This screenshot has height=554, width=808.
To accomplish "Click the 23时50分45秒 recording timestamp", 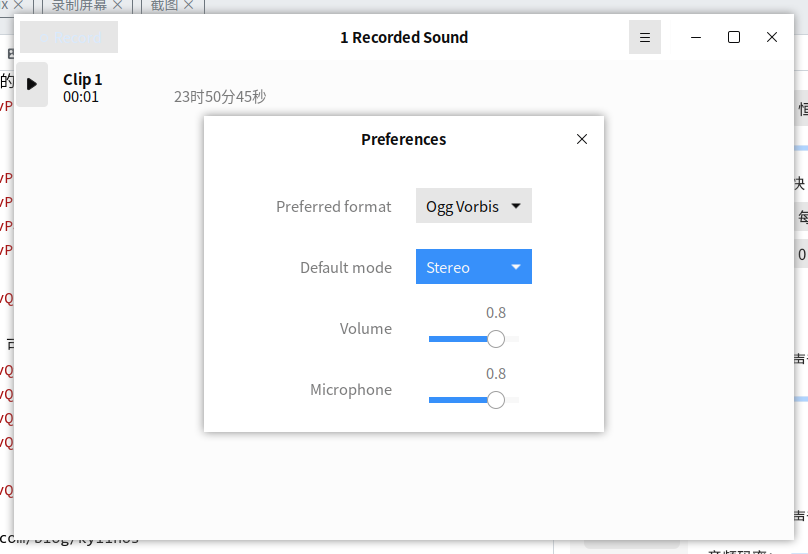I will (x=220, y=96).
